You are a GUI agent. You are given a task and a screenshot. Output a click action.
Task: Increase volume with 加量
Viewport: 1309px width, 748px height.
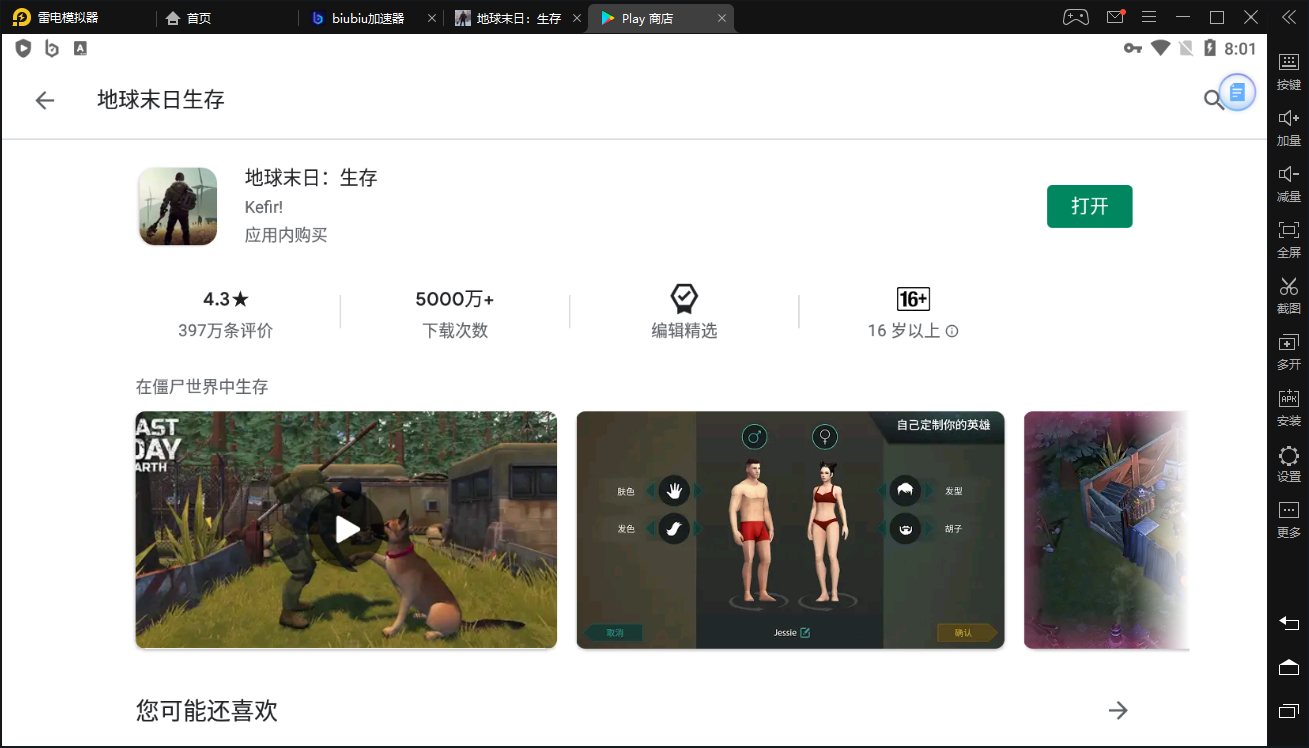(1288, 127)
